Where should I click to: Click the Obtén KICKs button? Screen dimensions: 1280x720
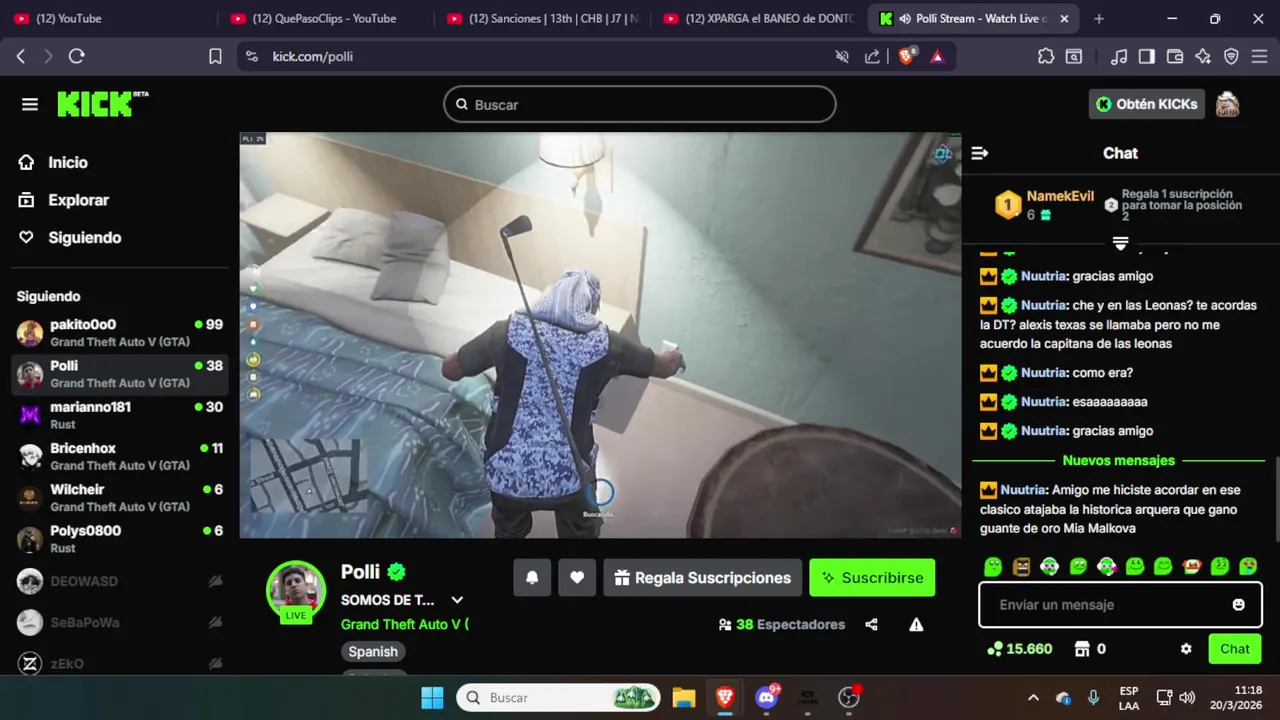(1146, 104)
